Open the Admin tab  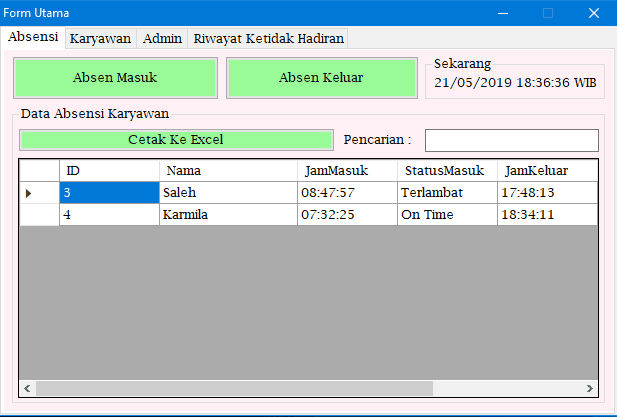tap(162, 38)
